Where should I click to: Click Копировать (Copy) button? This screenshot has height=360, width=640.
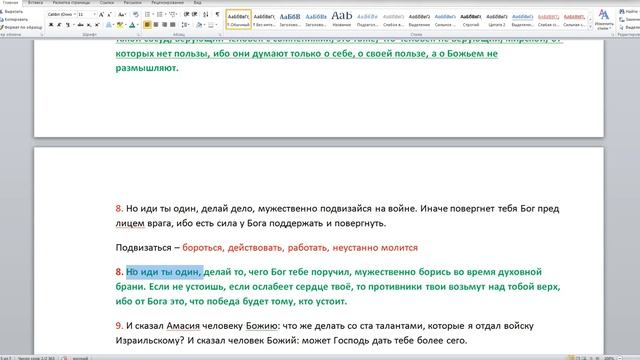click(15, 20)
